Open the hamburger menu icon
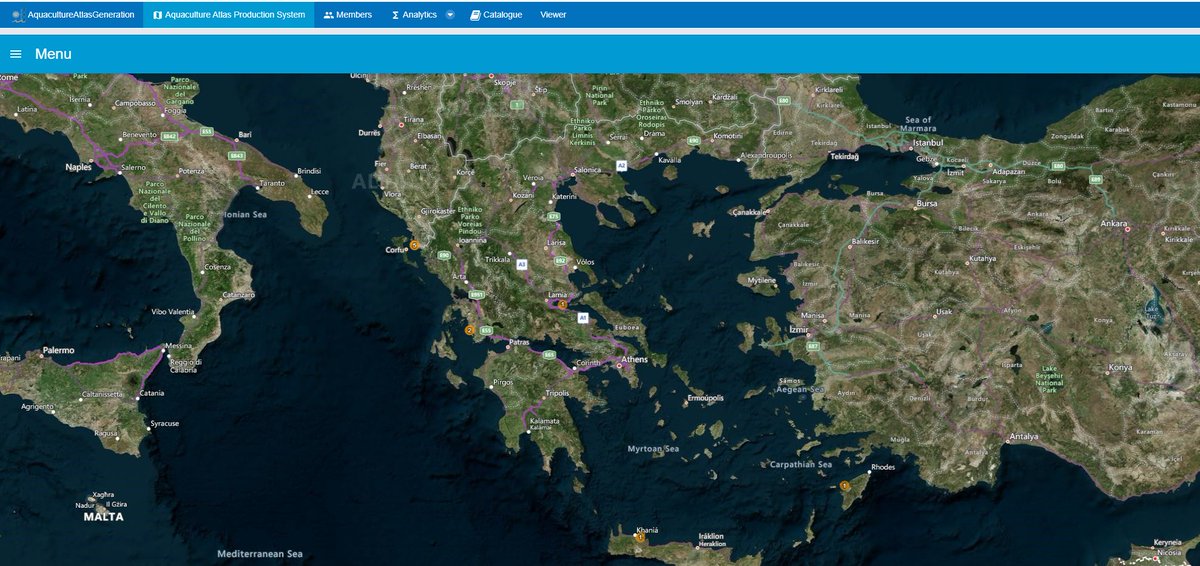 click(x=15, y=54)
